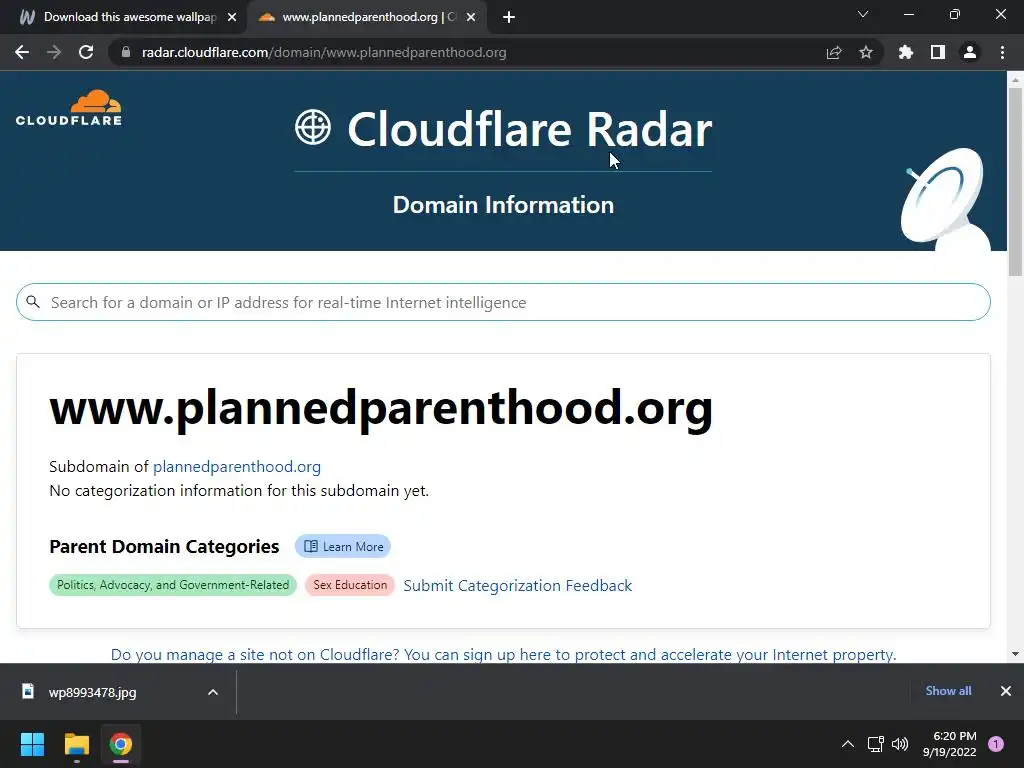Open the Cloudflare sign up link
This screenshot has width=1024, height=768.
(504, 654)
